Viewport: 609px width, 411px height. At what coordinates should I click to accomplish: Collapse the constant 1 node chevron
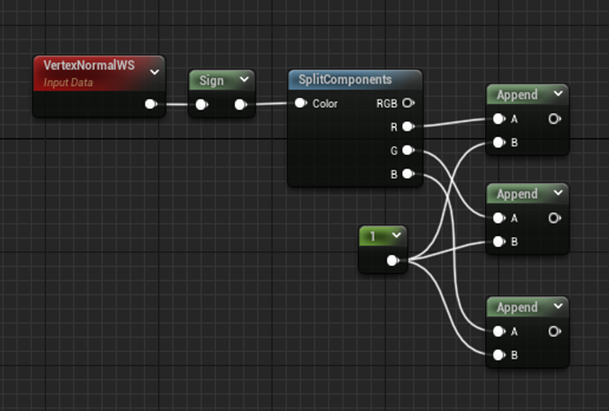pos(396,235)
